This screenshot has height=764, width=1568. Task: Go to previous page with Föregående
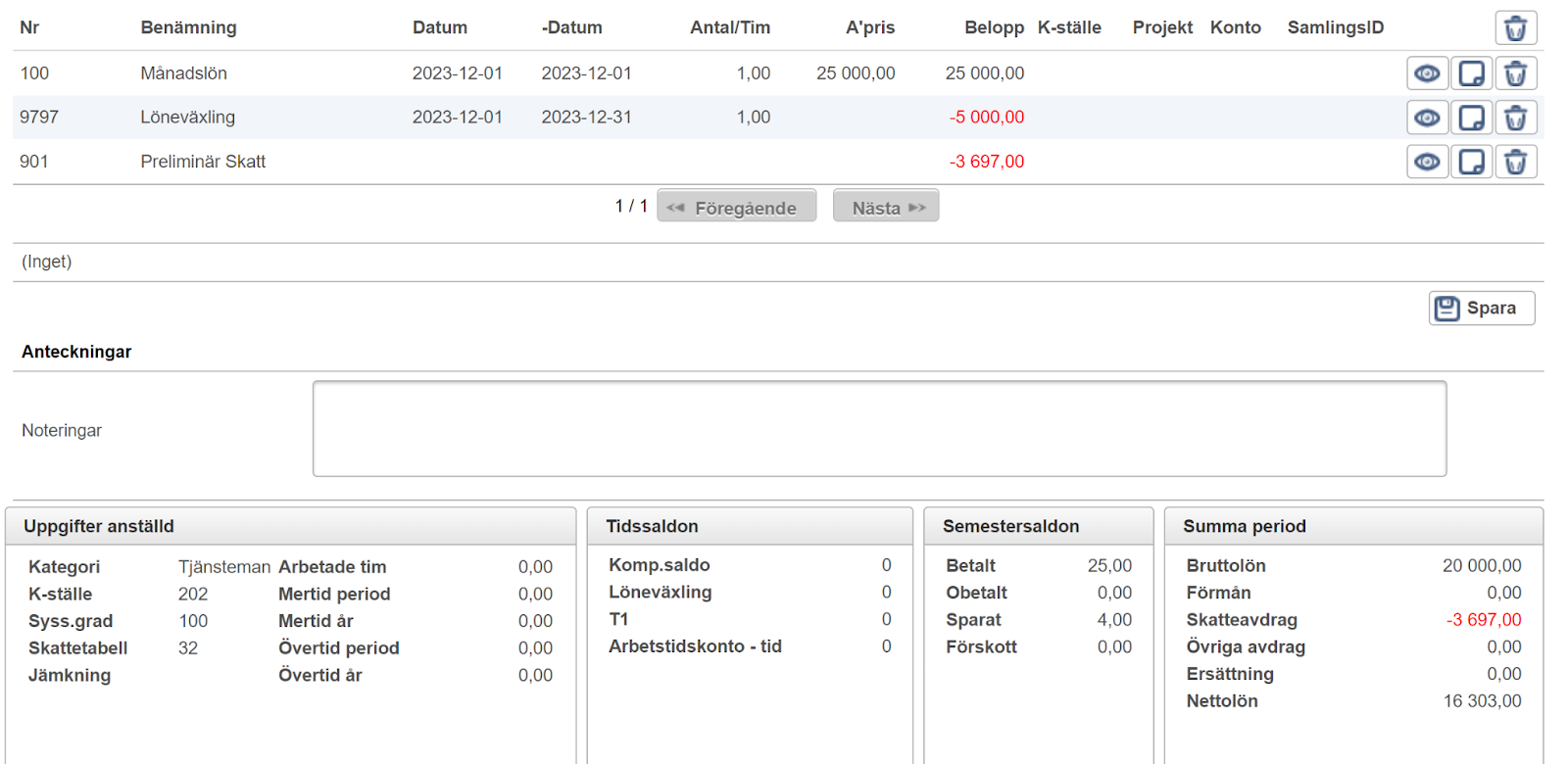click(x=736, y=206)
